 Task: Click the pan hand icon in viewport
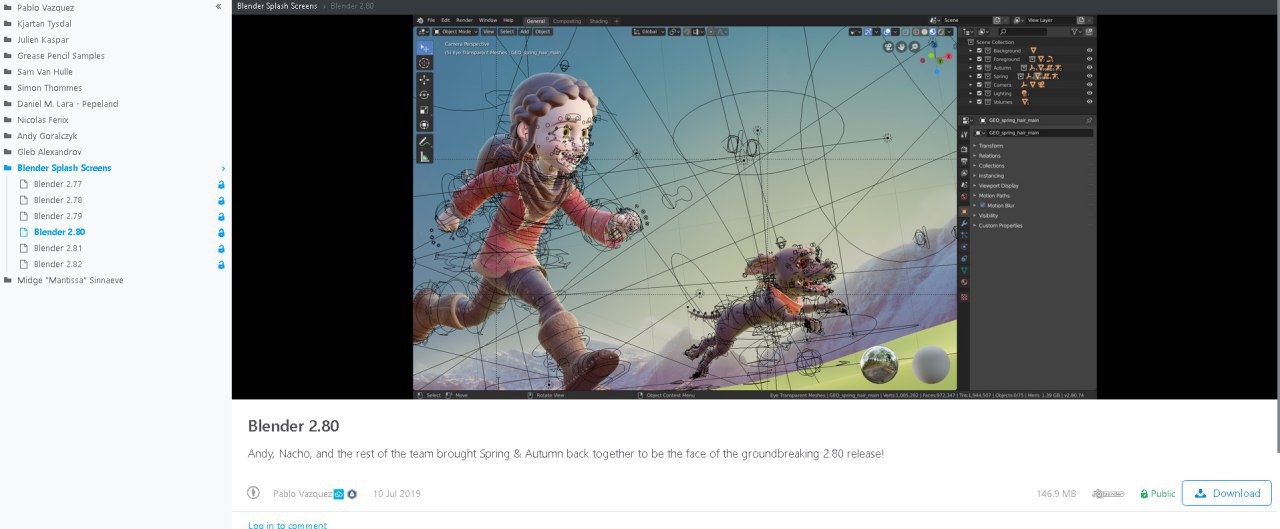(901, 46)
